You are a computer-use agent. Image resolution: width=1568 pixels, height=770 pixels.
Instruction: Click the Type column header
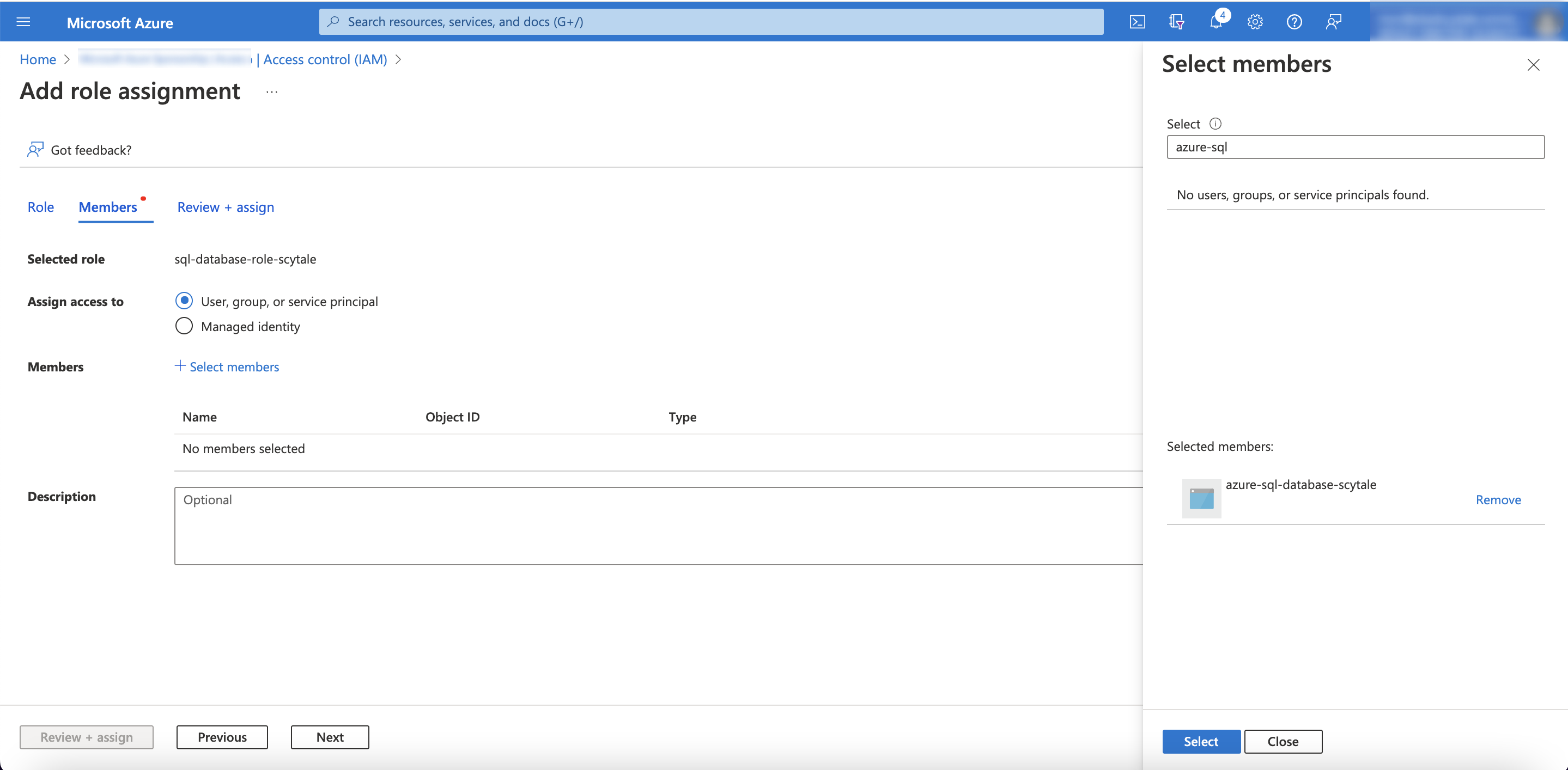pyautogui.click(x=682, y=417)
